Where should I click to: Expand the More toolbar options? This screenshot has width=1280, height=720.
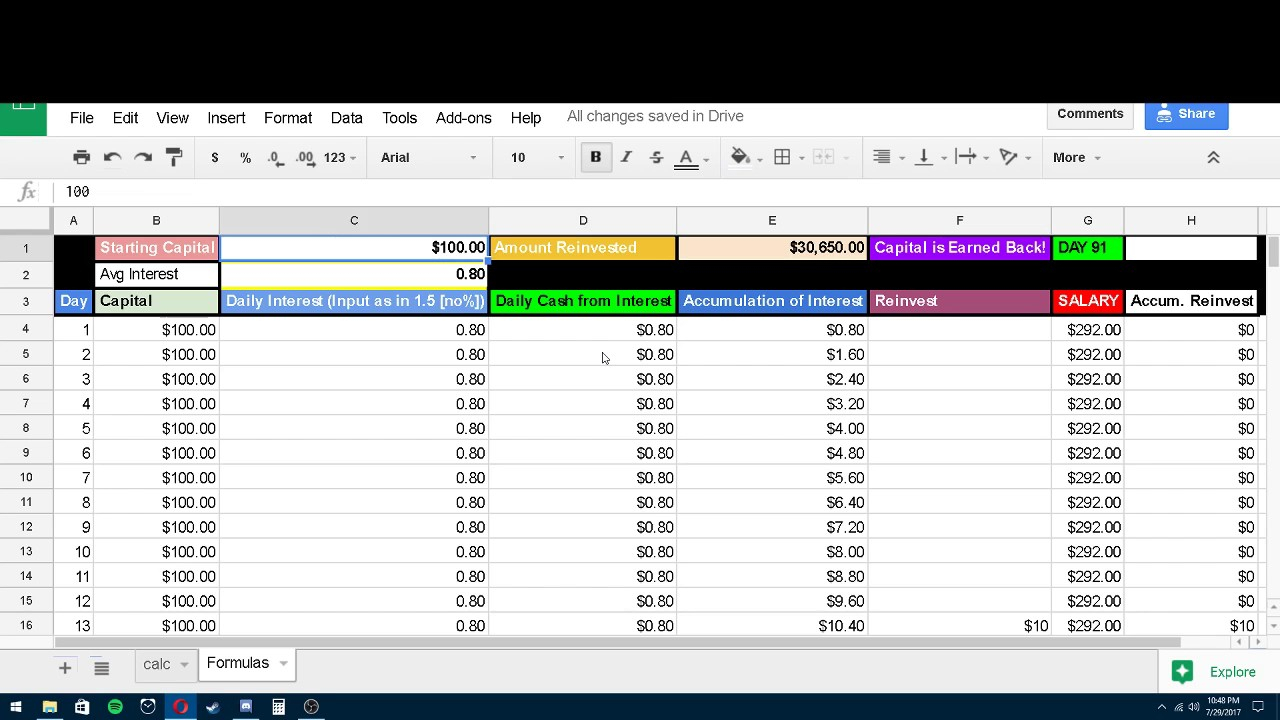tap(1076, 157)
